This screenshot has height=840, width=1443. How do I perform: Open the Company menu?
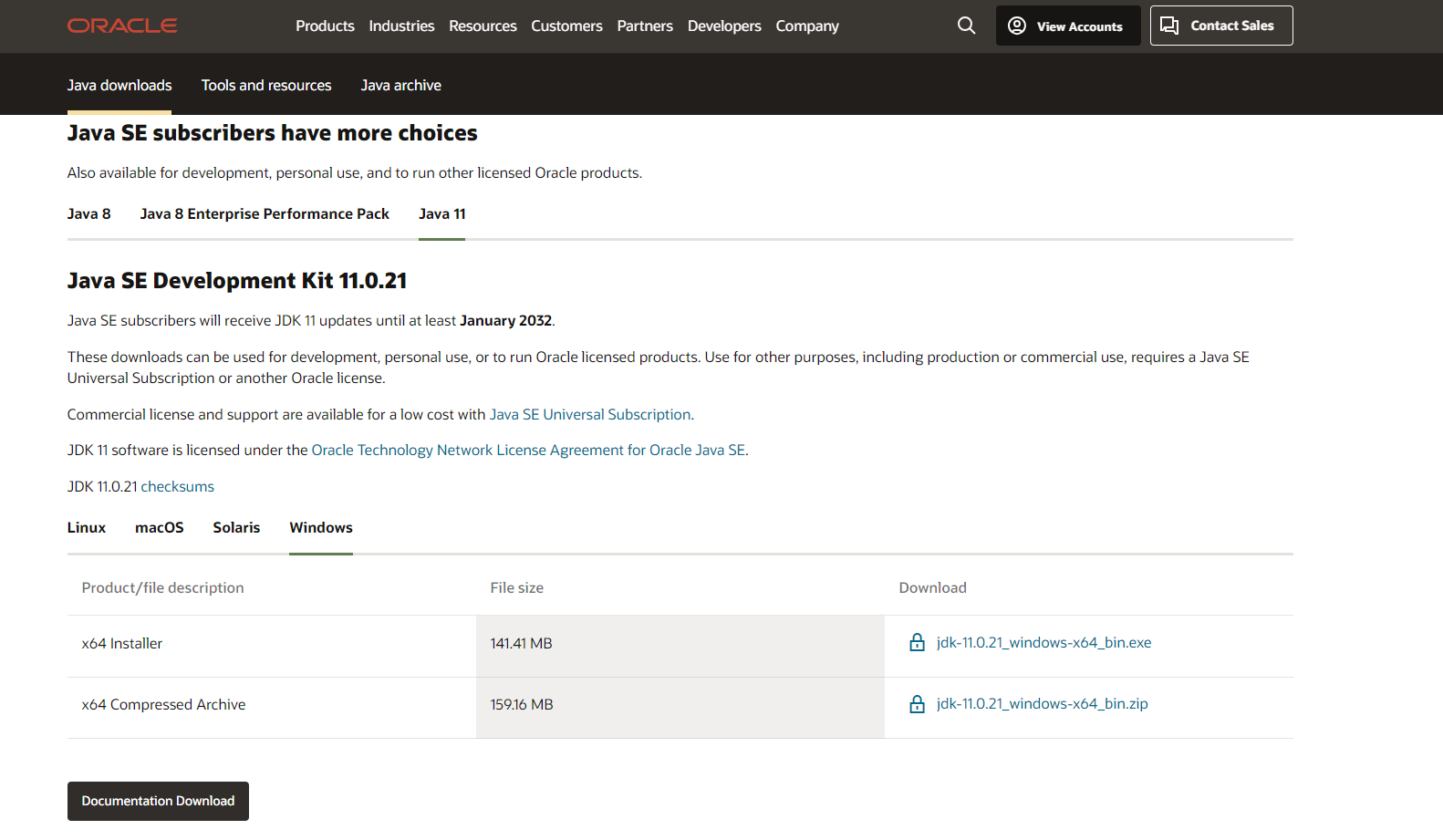tap(807, 26)
